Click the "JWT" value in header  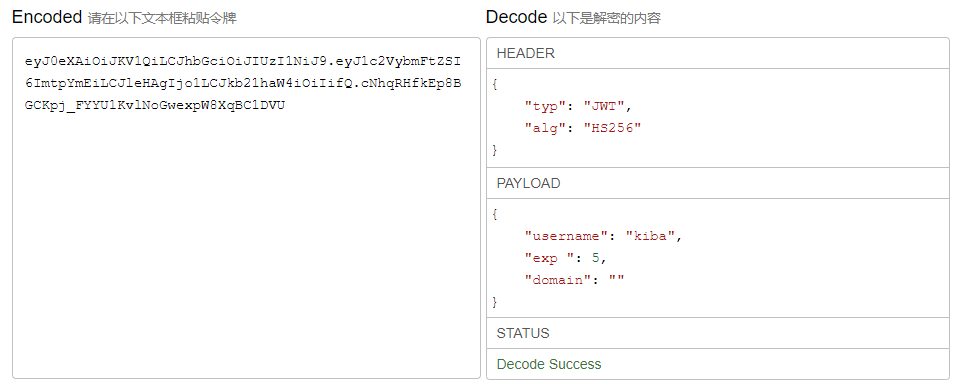[604, 107]
